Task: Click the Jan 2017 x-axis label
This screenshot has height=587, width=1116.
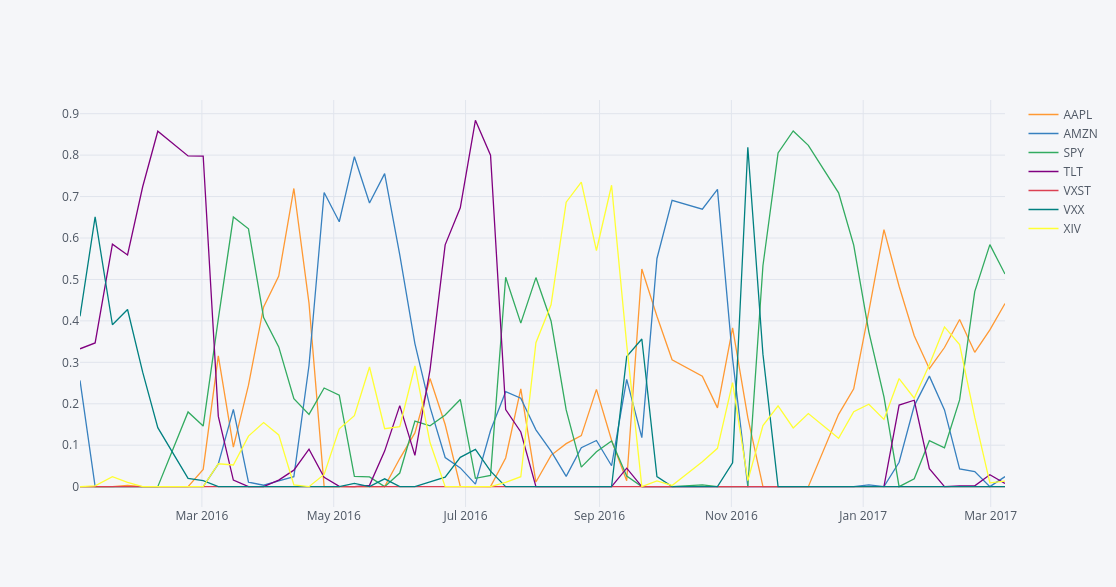Action: [862, 516]
